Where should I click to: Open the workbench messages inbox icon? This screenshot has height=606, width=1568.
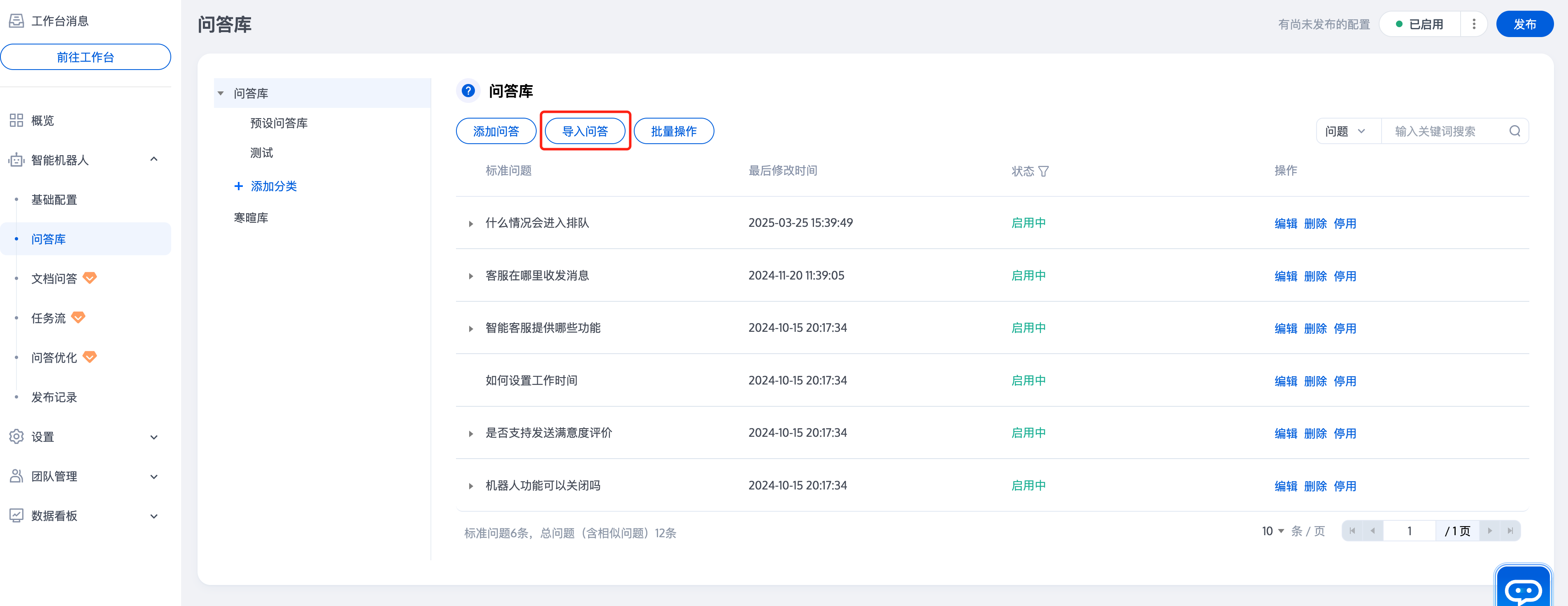pos(16,21)
